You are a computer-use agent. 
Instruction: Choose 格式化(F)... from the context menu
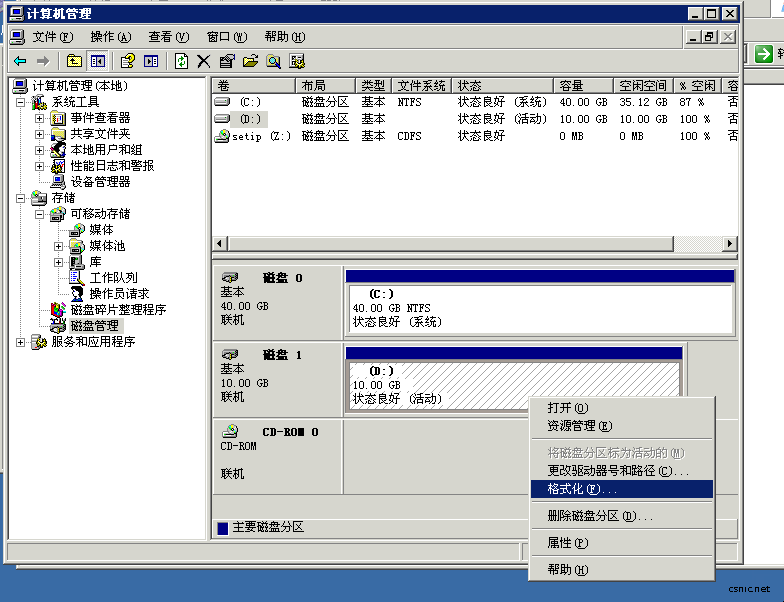(x=582, y=490)
